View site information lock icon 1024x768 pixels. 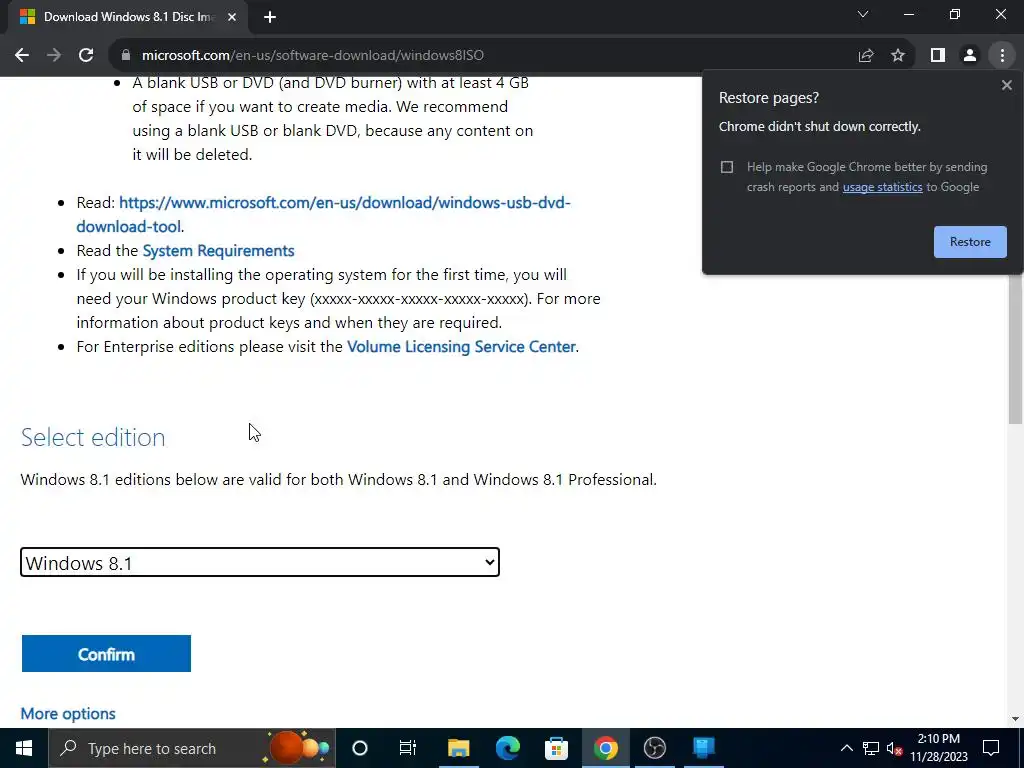pyautogui.click(x=126, y=56)
